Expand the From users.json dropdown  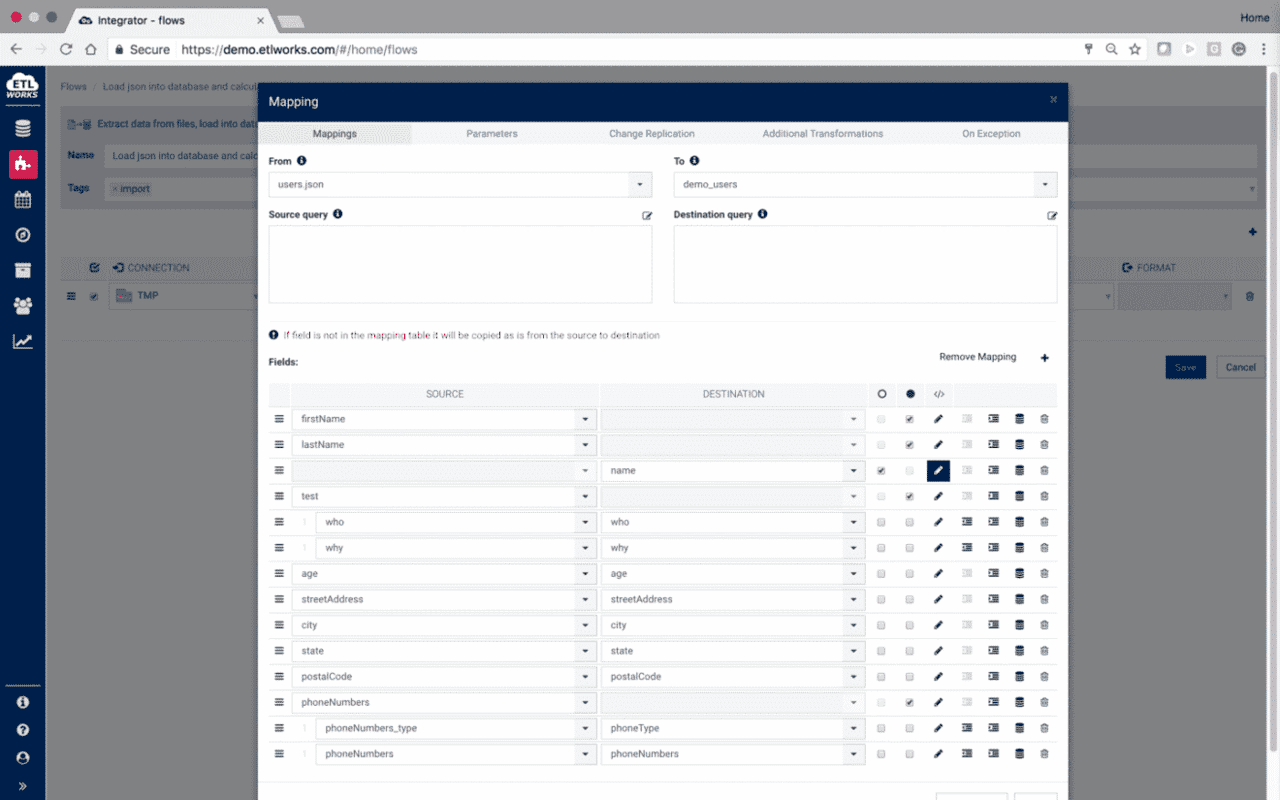point(640,185)
